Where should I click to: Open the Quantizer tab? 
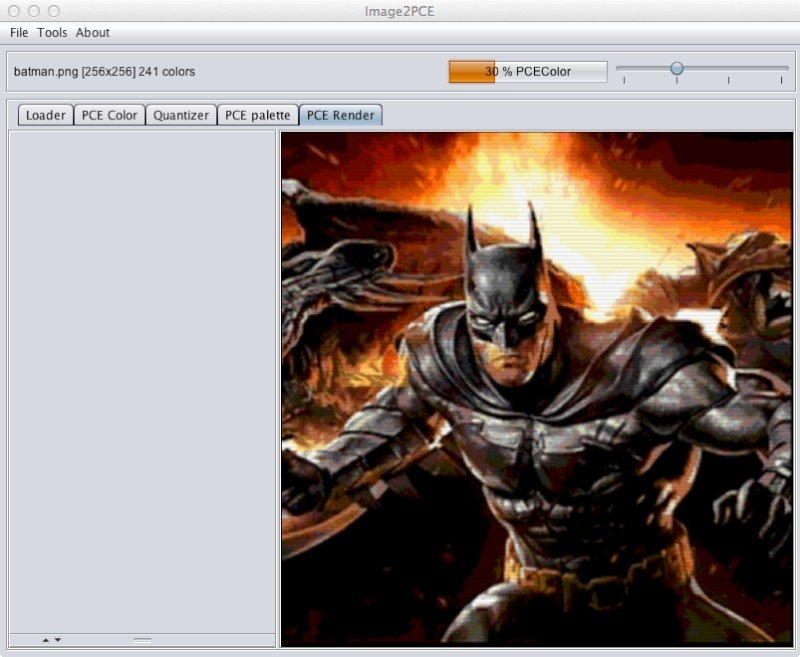(181, 115)
